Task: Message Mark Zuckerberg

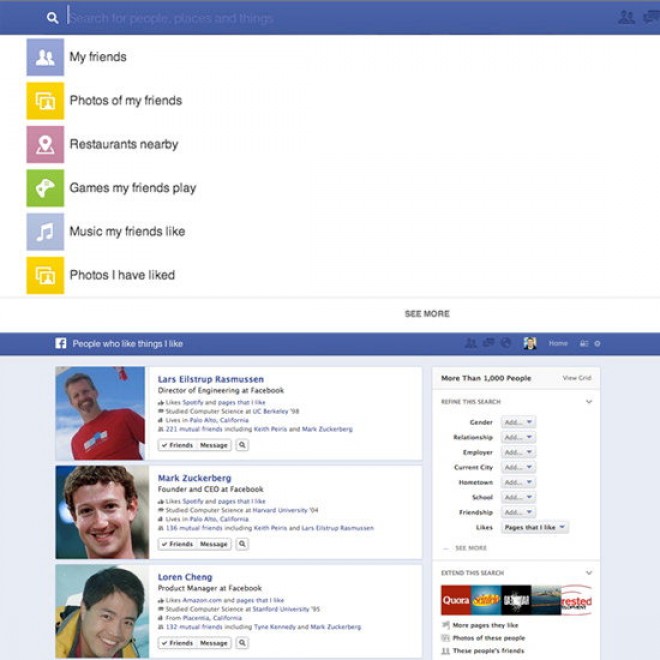Action: click(213, 544)
